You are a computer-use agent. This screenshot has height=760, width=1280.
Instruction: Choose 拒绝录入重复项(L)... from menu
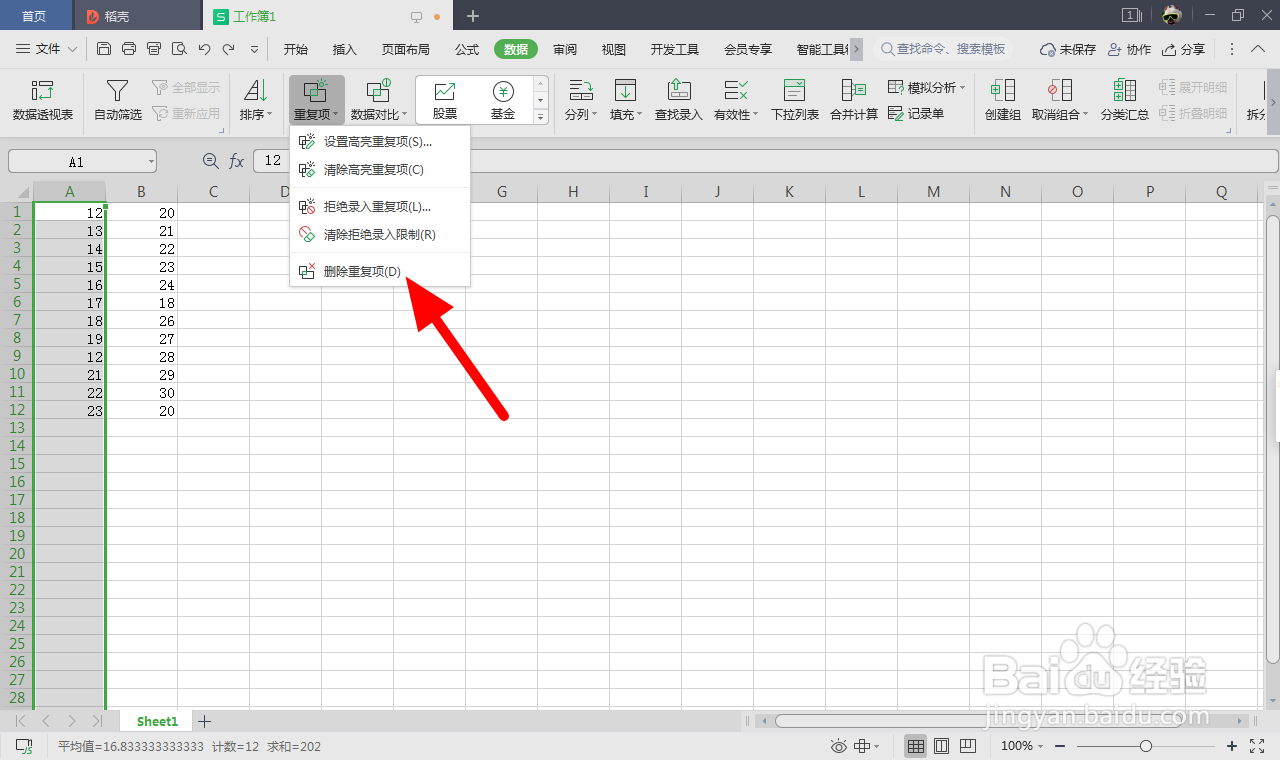380,207
